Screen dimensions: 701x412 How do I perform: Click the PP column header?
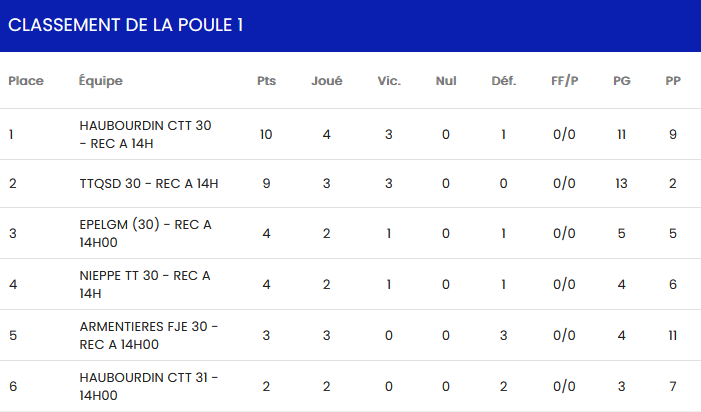(x=673, y=81)
